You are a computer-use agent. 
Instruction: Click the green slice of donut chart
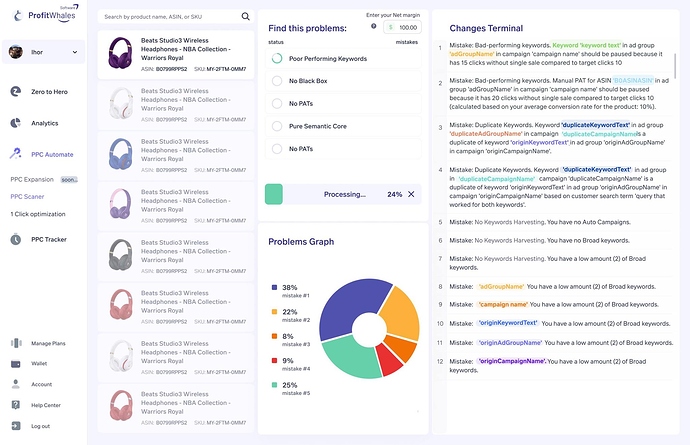pyautogui.click(x=352, y=359)
